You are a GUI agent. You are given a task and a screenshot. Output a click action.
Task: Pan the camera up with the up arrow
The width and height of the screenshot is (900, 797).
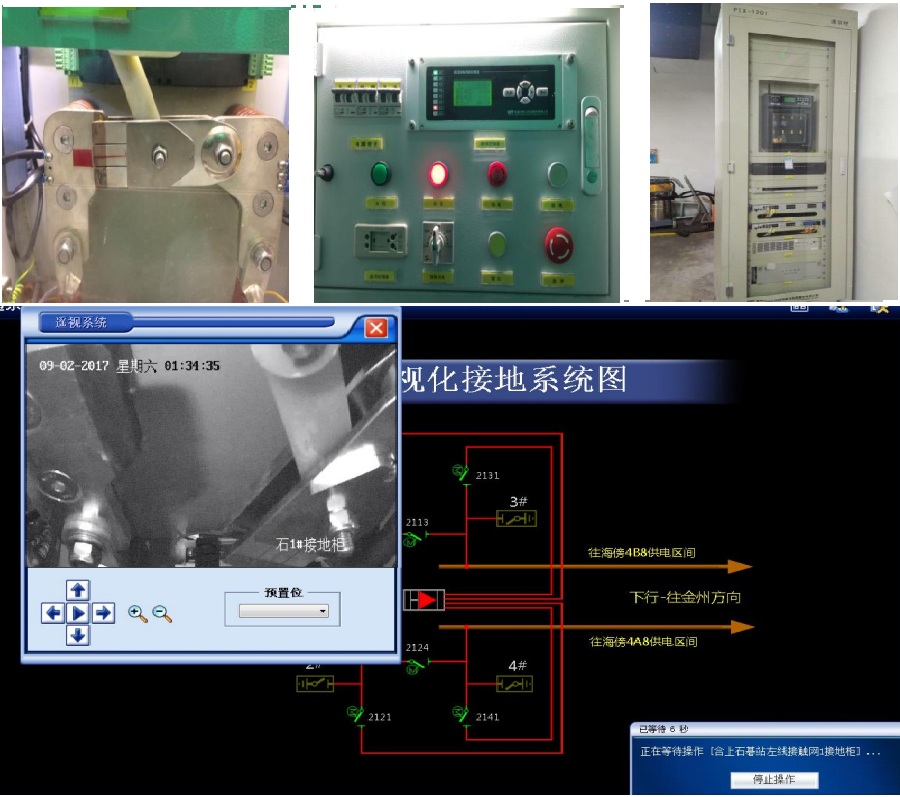[x=78, y=590]
